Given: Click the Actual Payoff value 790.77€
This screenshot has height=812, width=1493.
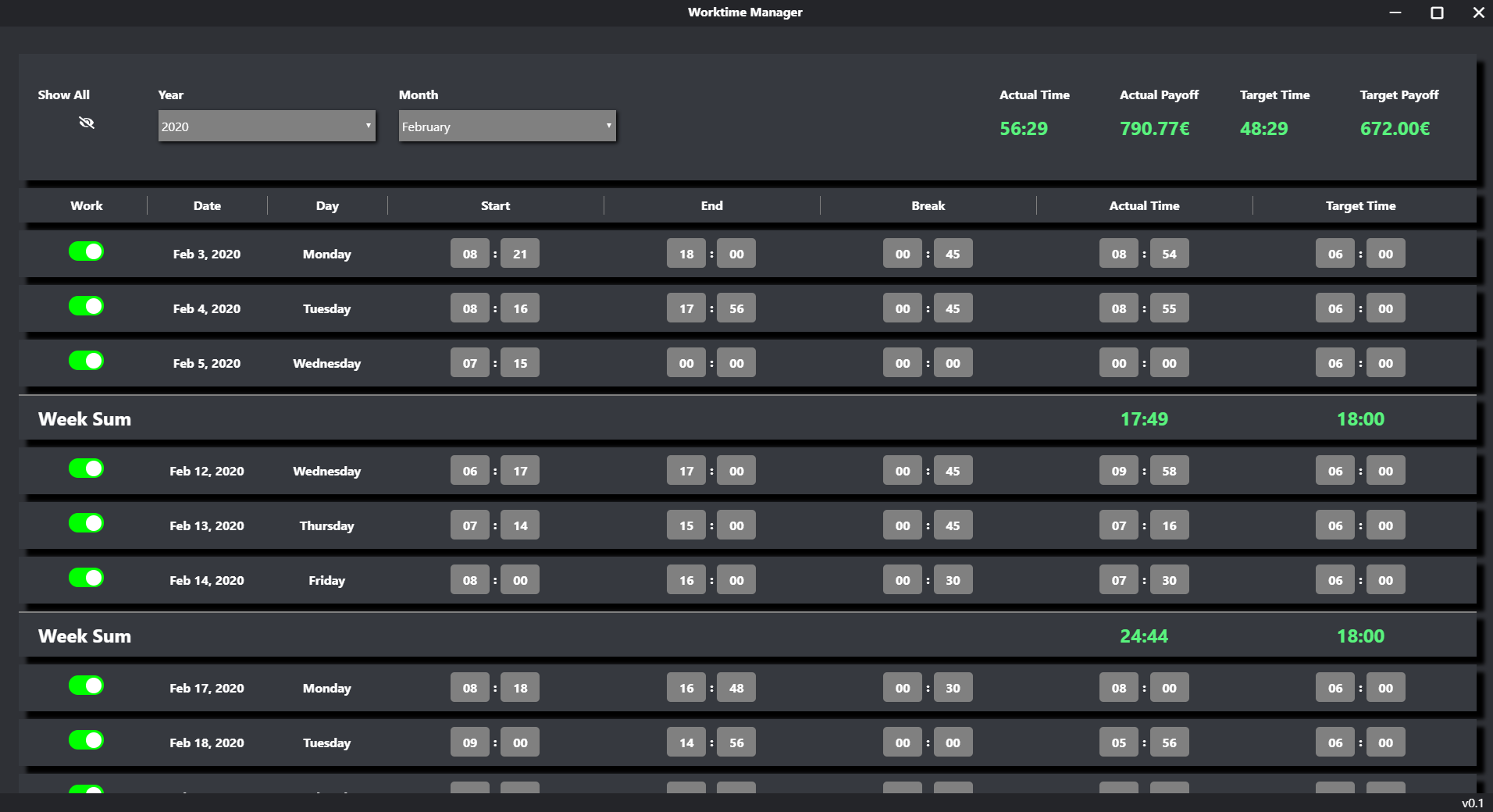Looking at the screenshot, I should pos(1154,129).
